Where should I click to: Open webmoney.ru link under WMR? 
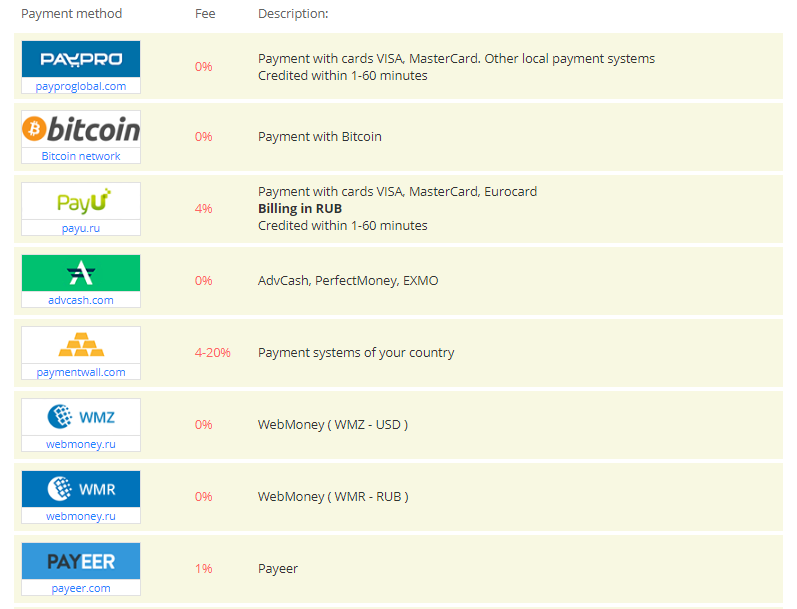[81, 516]
